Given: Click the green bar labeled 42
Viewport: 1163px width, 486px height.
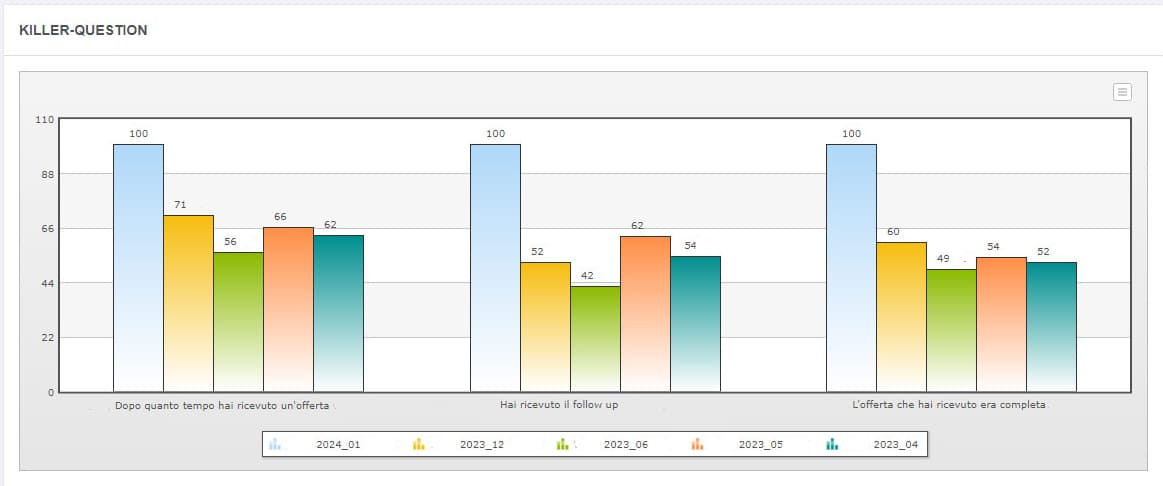Looking at the screenshot, I should (595, 338).
